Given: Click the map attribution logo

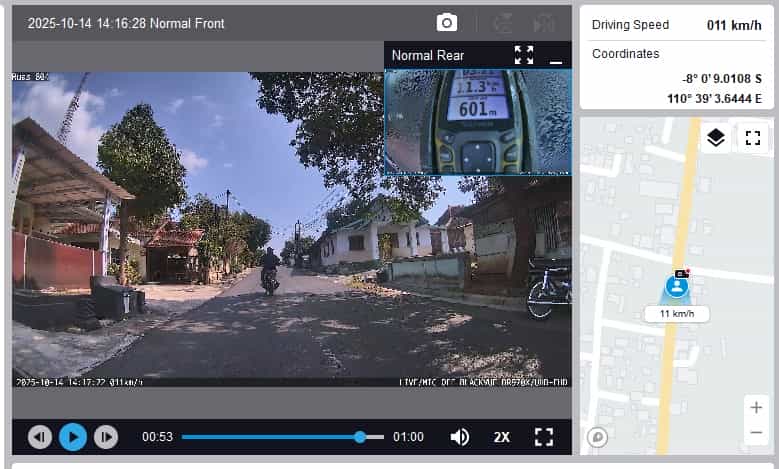Looking at the screenshot, I should click(x=597, y=437).
